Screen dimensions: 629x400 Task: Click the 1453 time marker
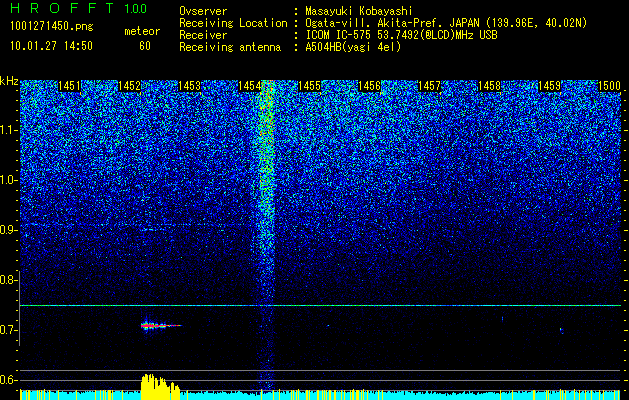pyautogui.click(x=189, y=86)
